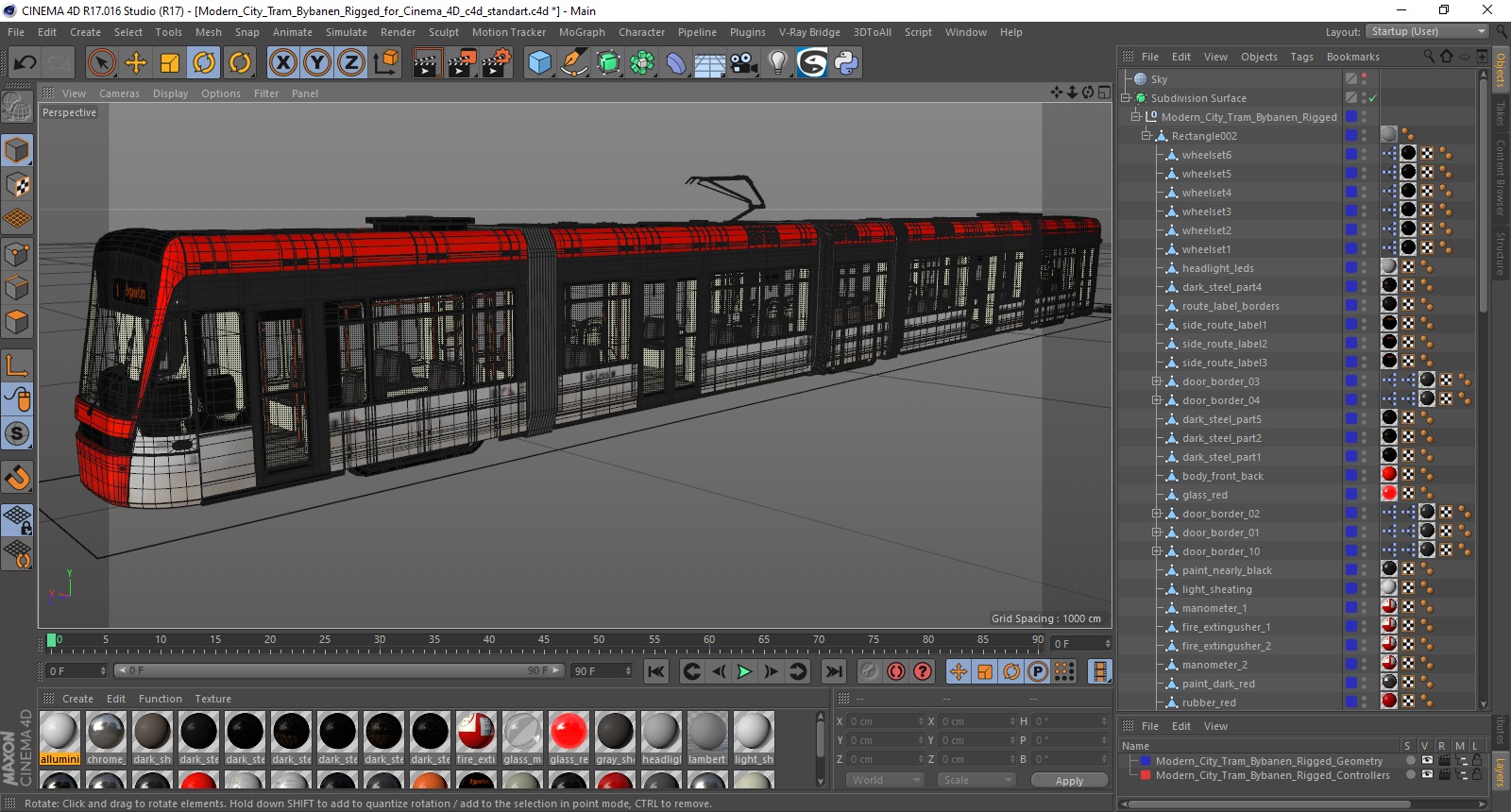Select headlight_leds object
Image resolution: width=1511 pixels, height=812 pixels.
pyautogui.click(x=1217, y=268)
